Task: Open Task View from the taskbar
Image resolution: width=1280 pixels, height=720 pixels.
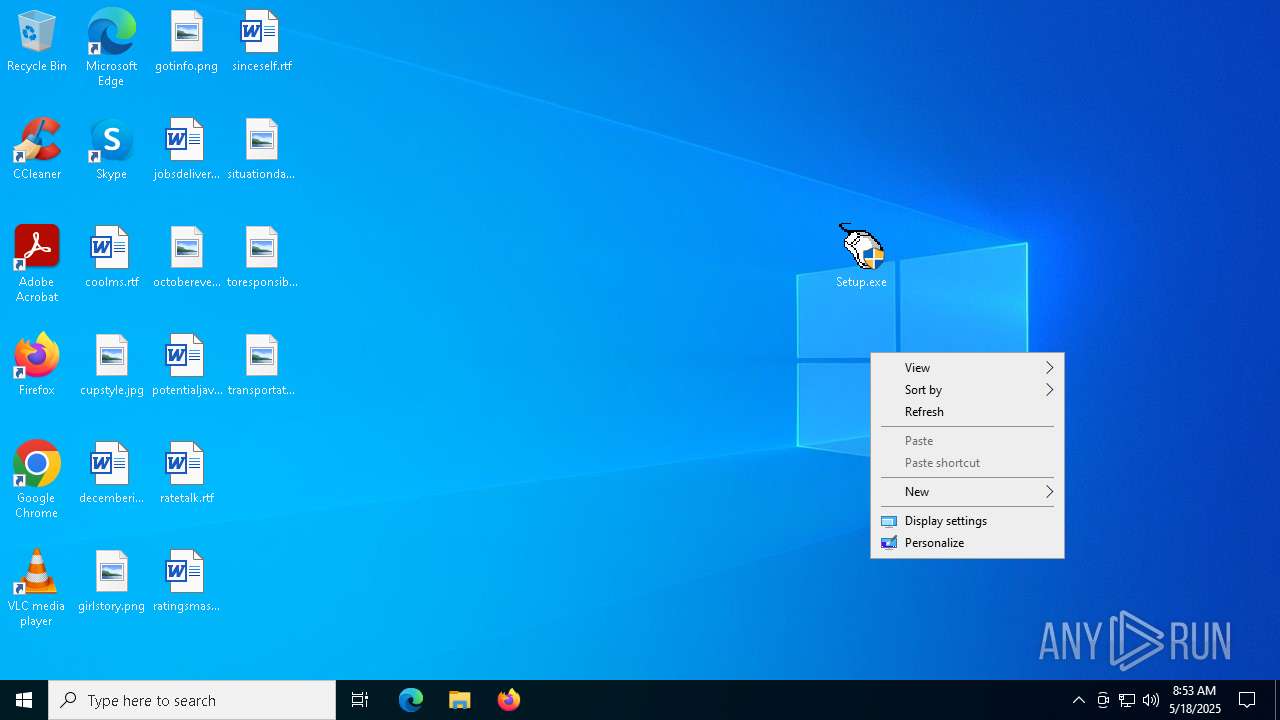Action: pyautogui.click(x=360, y=700)
